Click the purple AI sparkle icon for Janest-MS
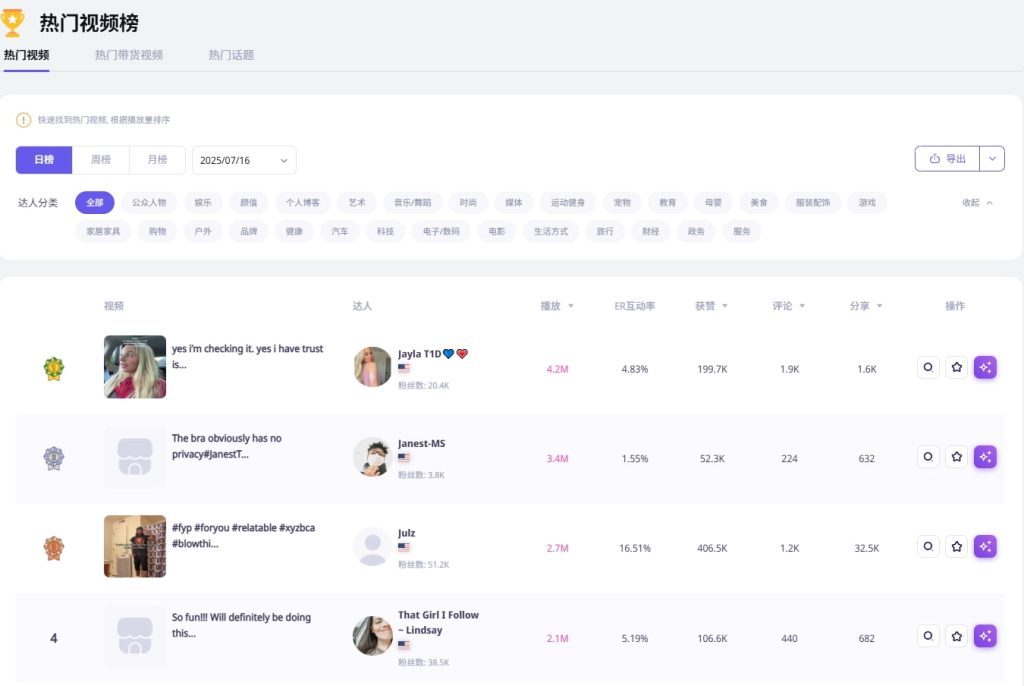 pyautogui.click(x=985, y=457)
